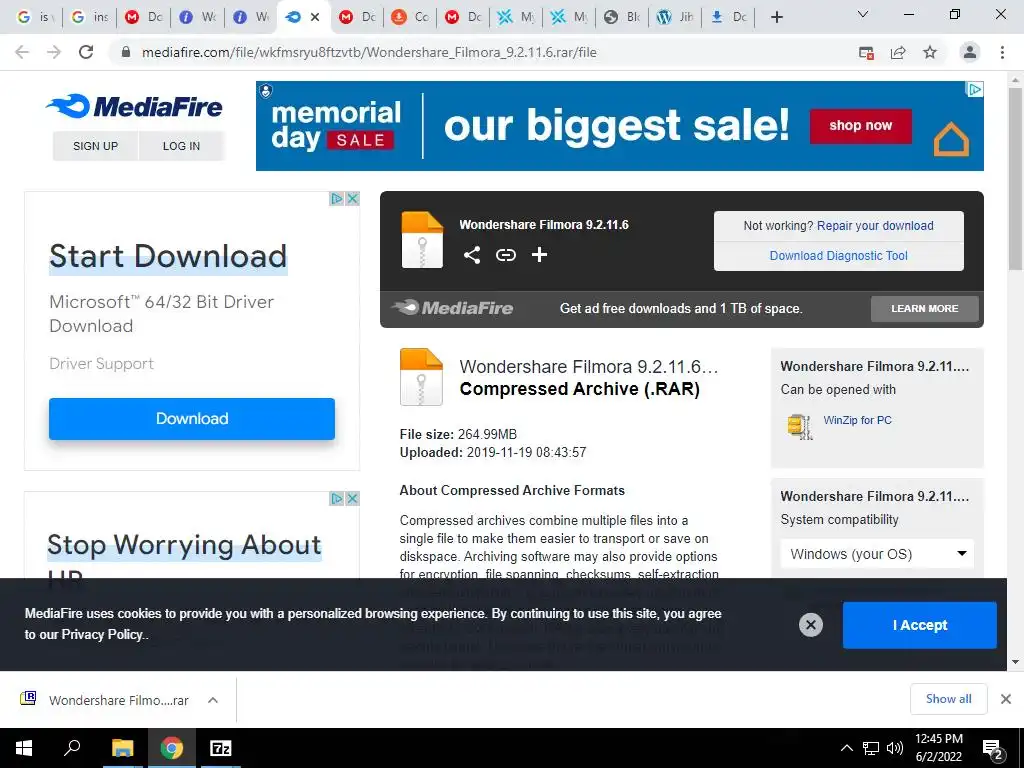Click the MediaFire logo in the header

(135, 106)
